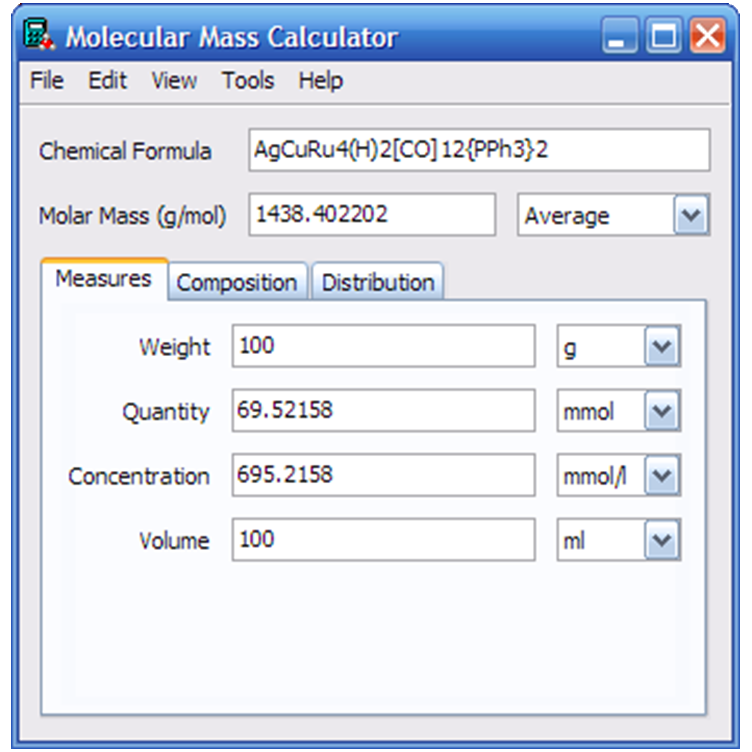Open the Tools menu
752x752 pixels.
[248, 81]
